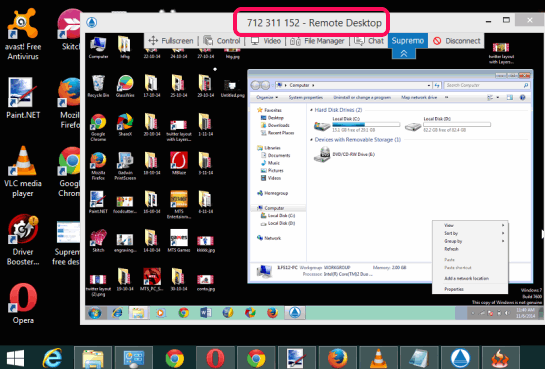Image resolution: width=545 pixels, height=369 pixels.
Task: Open Skitch shortcut on remote desktop
Action: click(98, 240)
